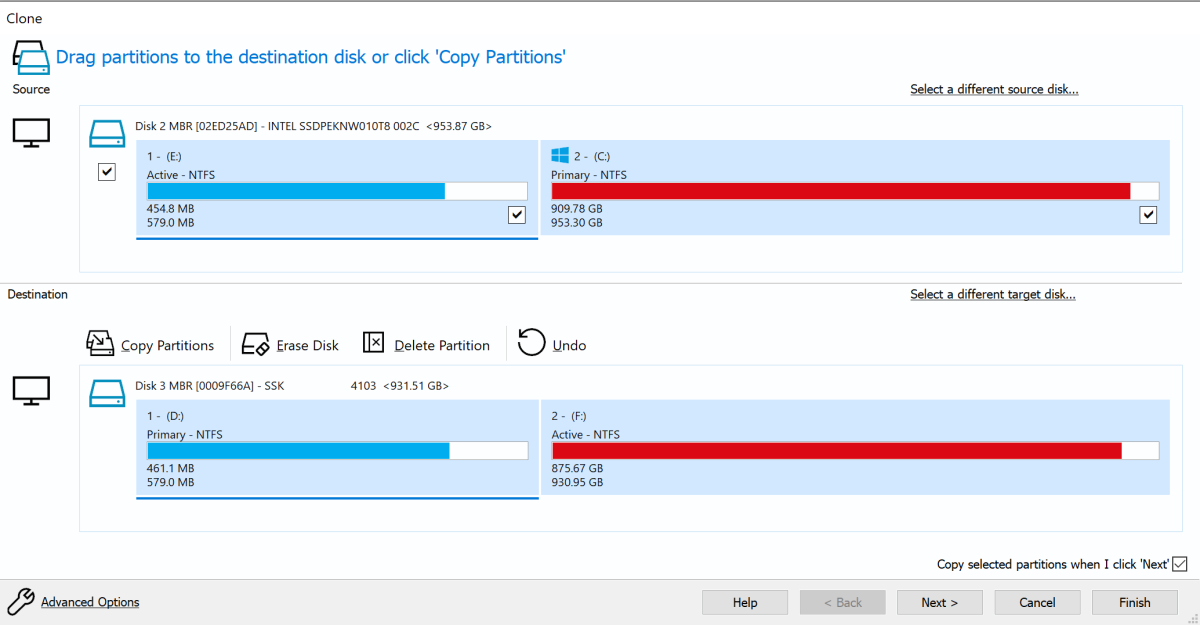Image resolution: width=1200 pixels, height=625 pixels.
Task: Open the Advanced Options link
Action: (x=90, y=602)
